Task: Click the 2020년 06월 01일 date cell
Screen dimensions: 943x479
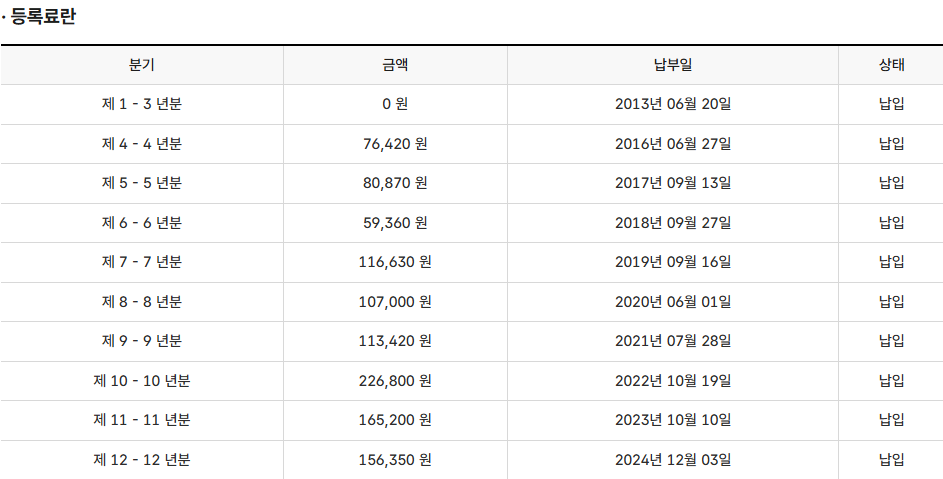Action: tap(673, 302)
